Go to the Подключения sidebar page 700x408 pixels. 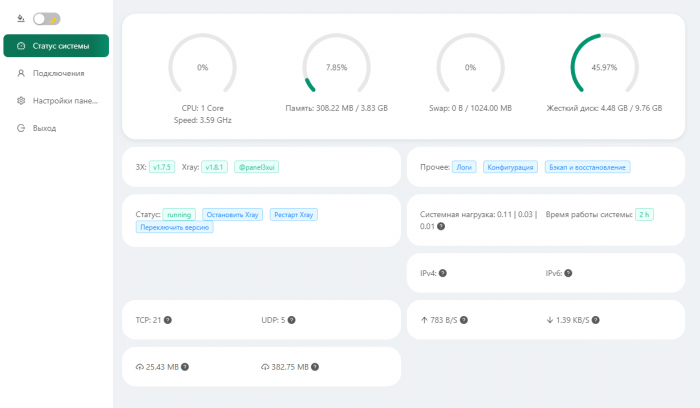57,73
